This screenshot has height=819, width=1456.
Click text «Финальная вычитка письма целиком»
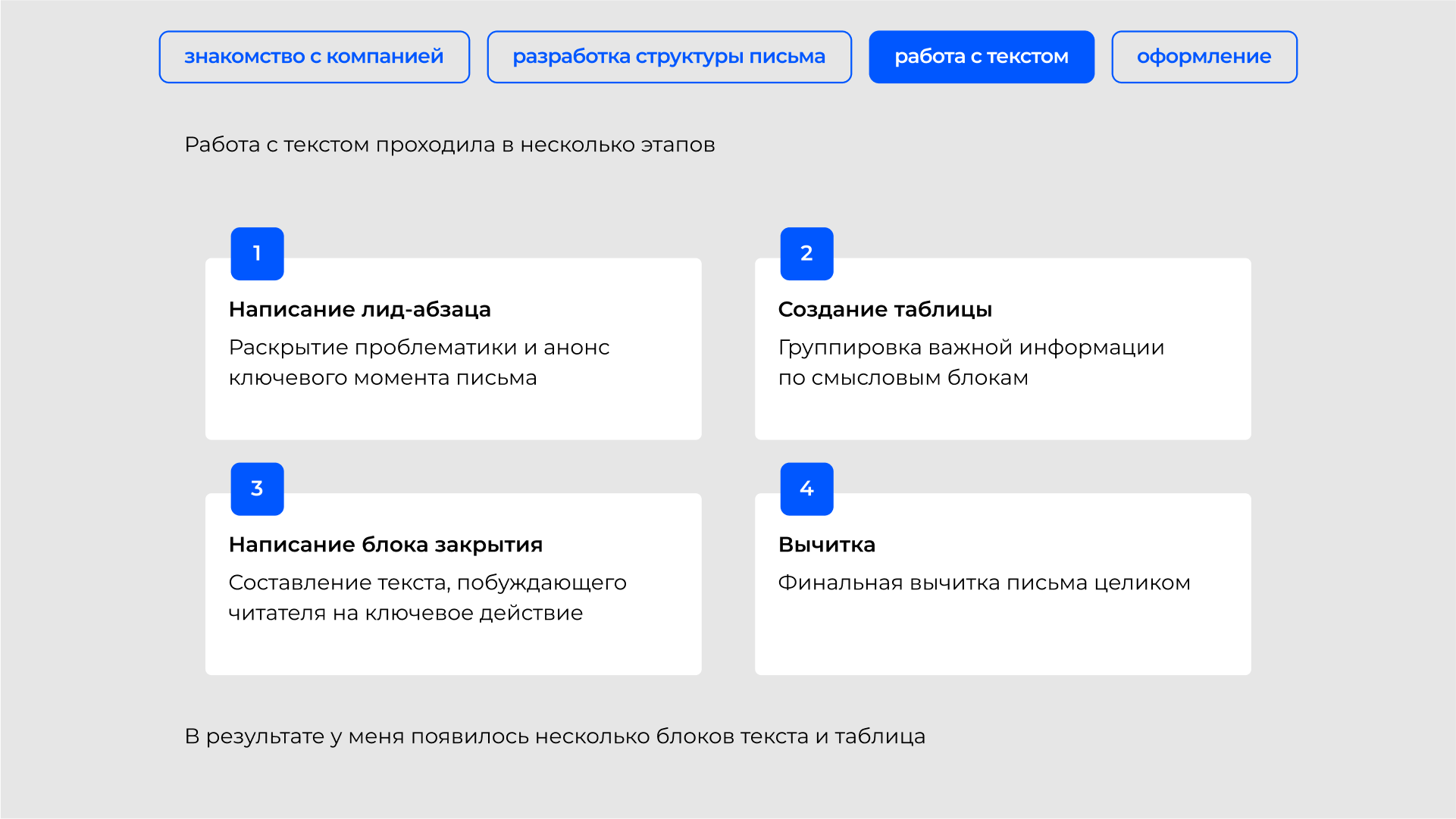click(984, 582)
